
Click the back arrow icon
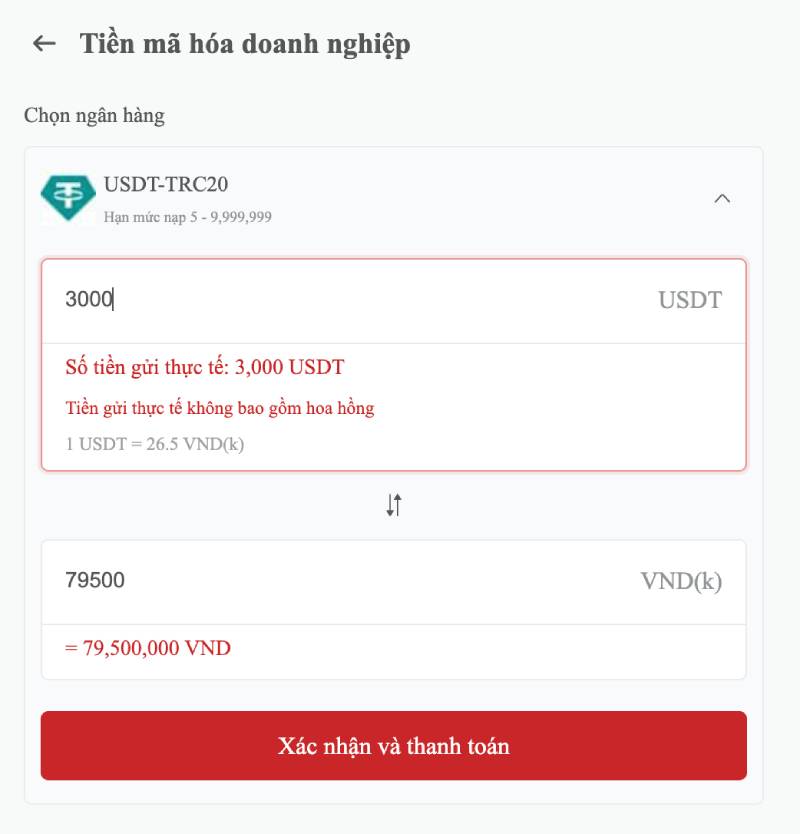44,44
